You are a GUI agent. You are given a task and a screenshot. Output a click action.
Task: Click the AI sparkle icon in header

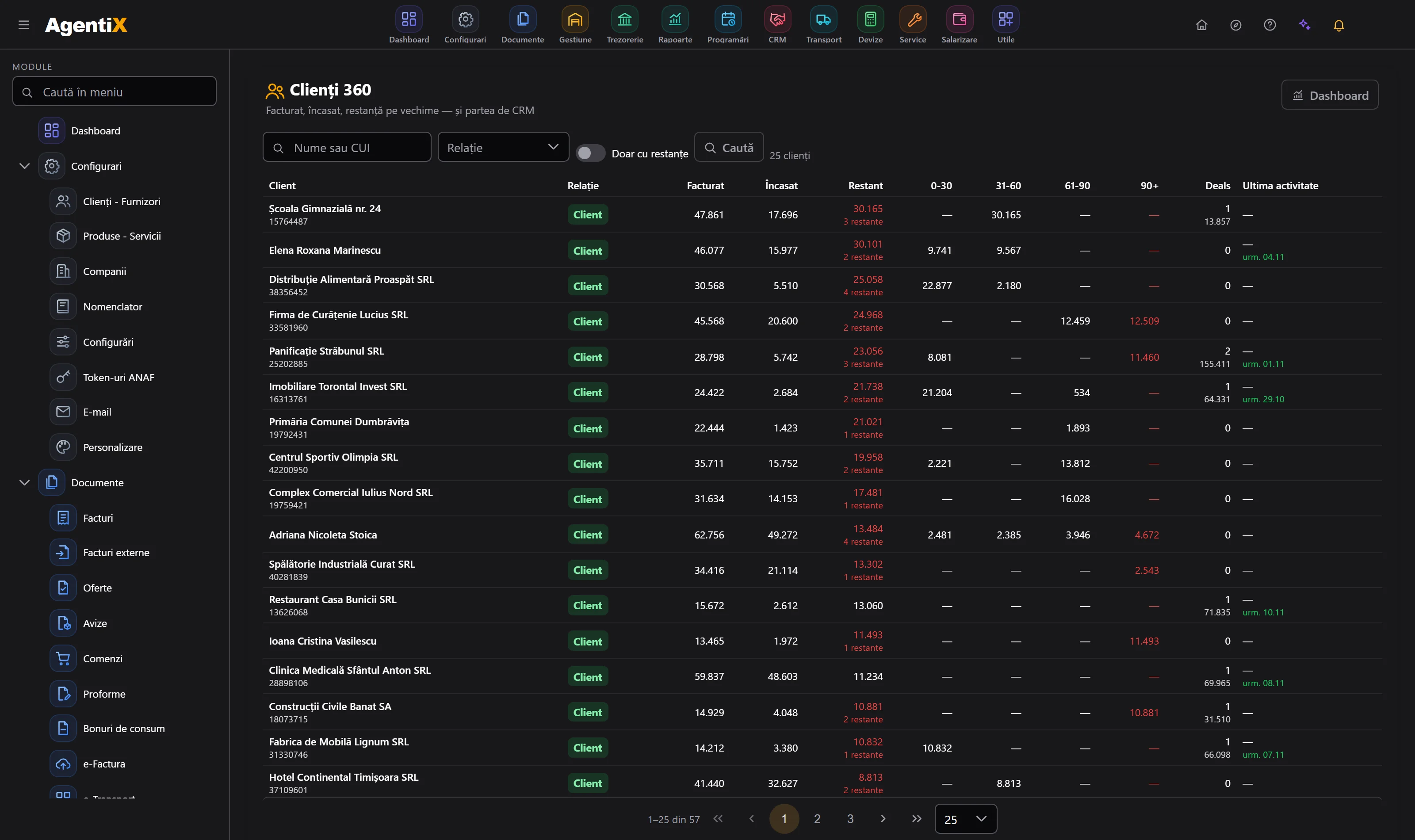1304,25
